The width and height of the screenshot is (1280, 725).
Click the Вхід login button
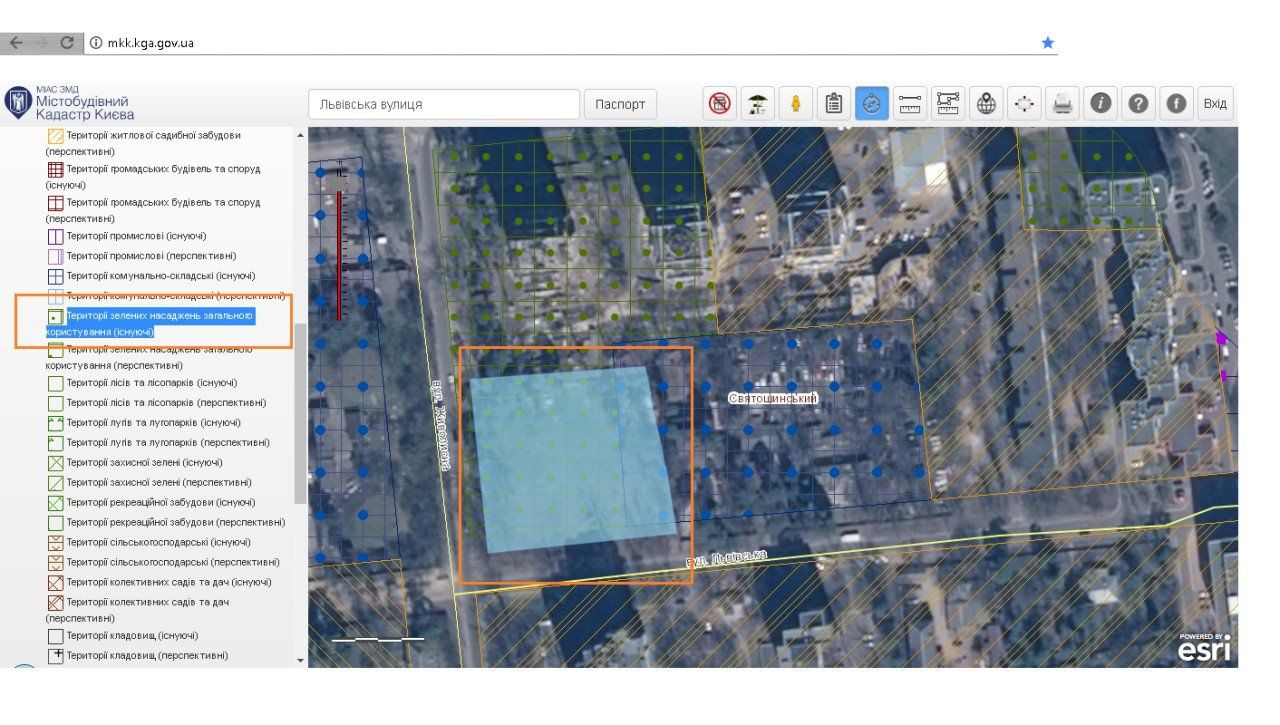[1215, 104]
